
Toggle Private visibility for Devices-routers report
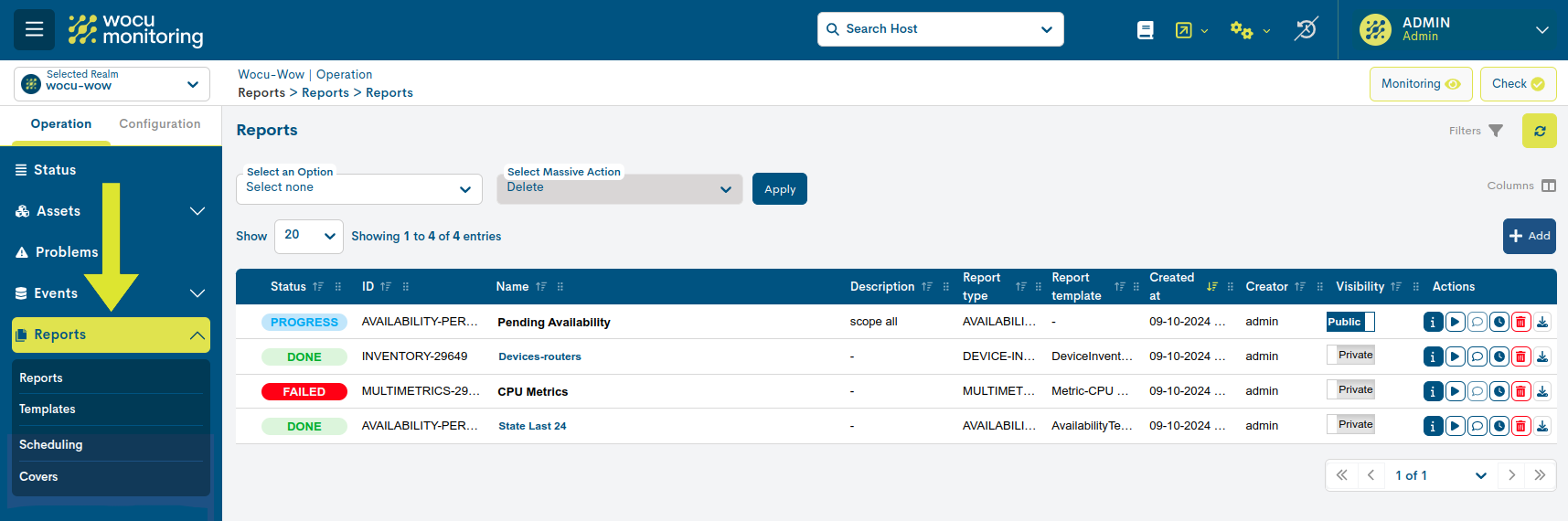tap(1350, 356)
